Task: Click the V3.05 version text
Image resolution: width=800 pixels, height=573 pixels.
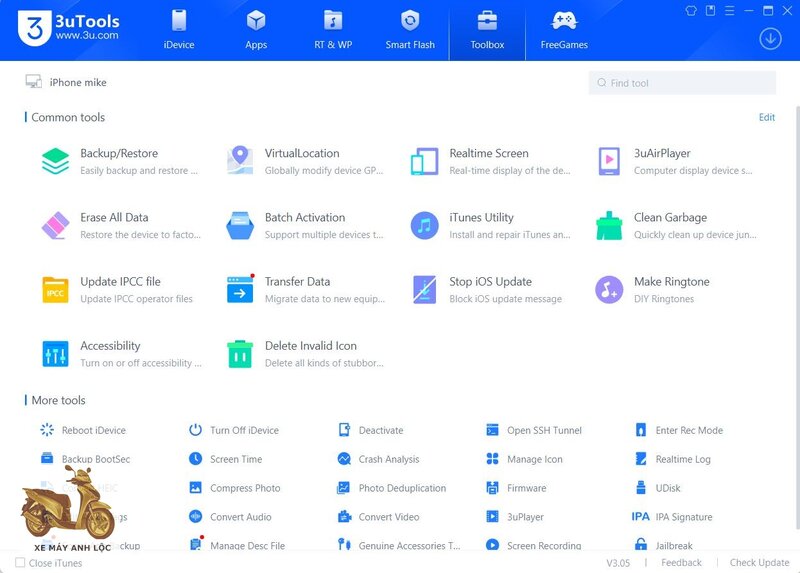Action: [618, 563]
